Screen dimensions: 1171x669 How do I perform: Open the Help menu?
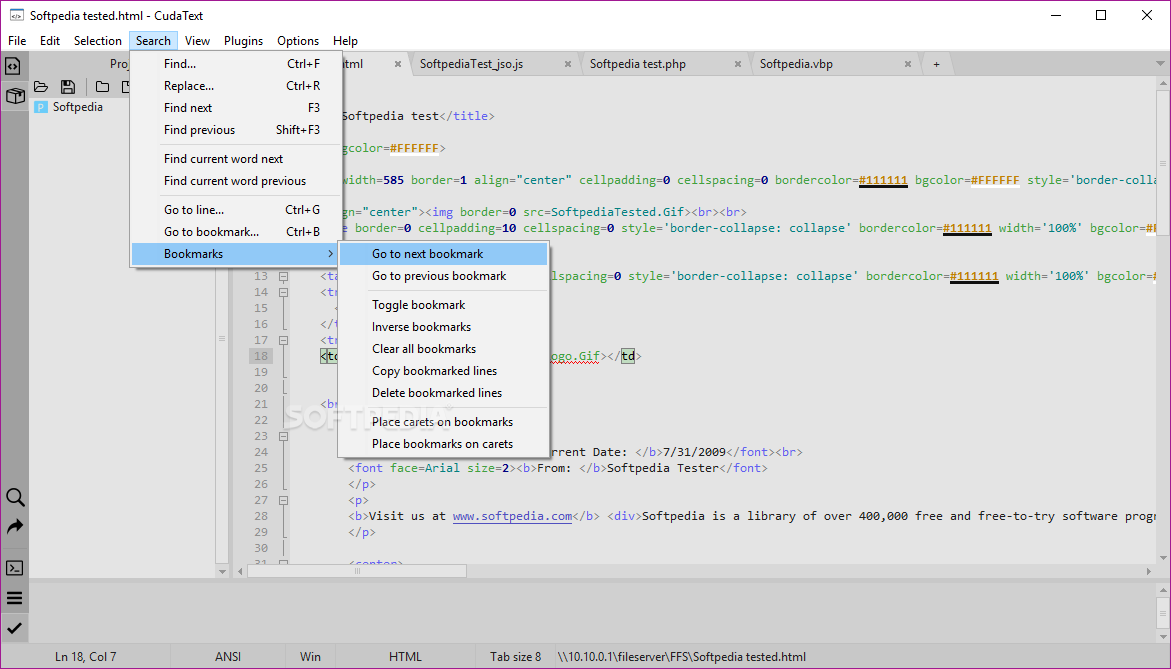tap(345, 40)
